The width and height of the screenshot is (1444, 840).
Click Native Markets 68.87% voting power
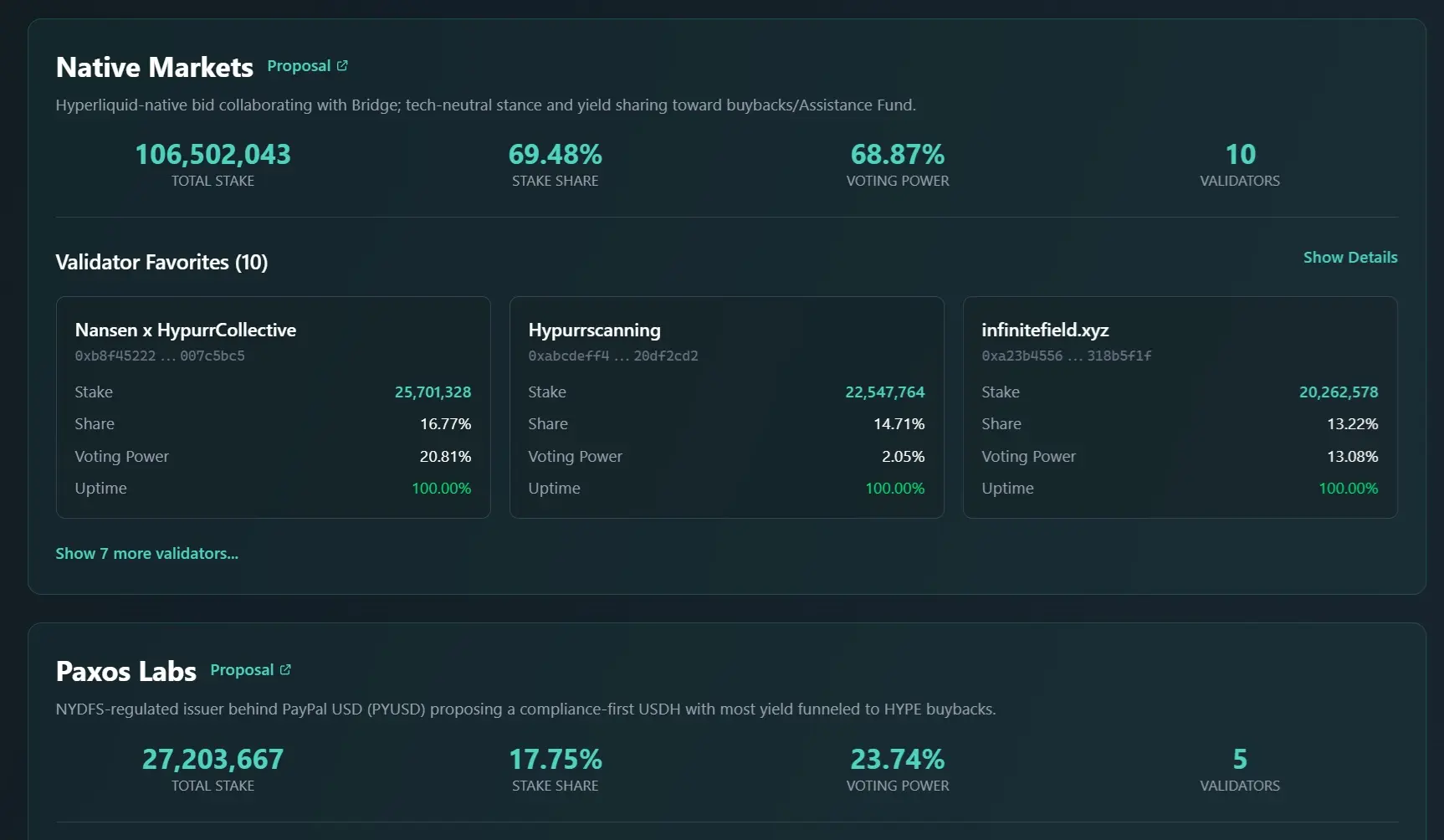click(x=897, y=155)
